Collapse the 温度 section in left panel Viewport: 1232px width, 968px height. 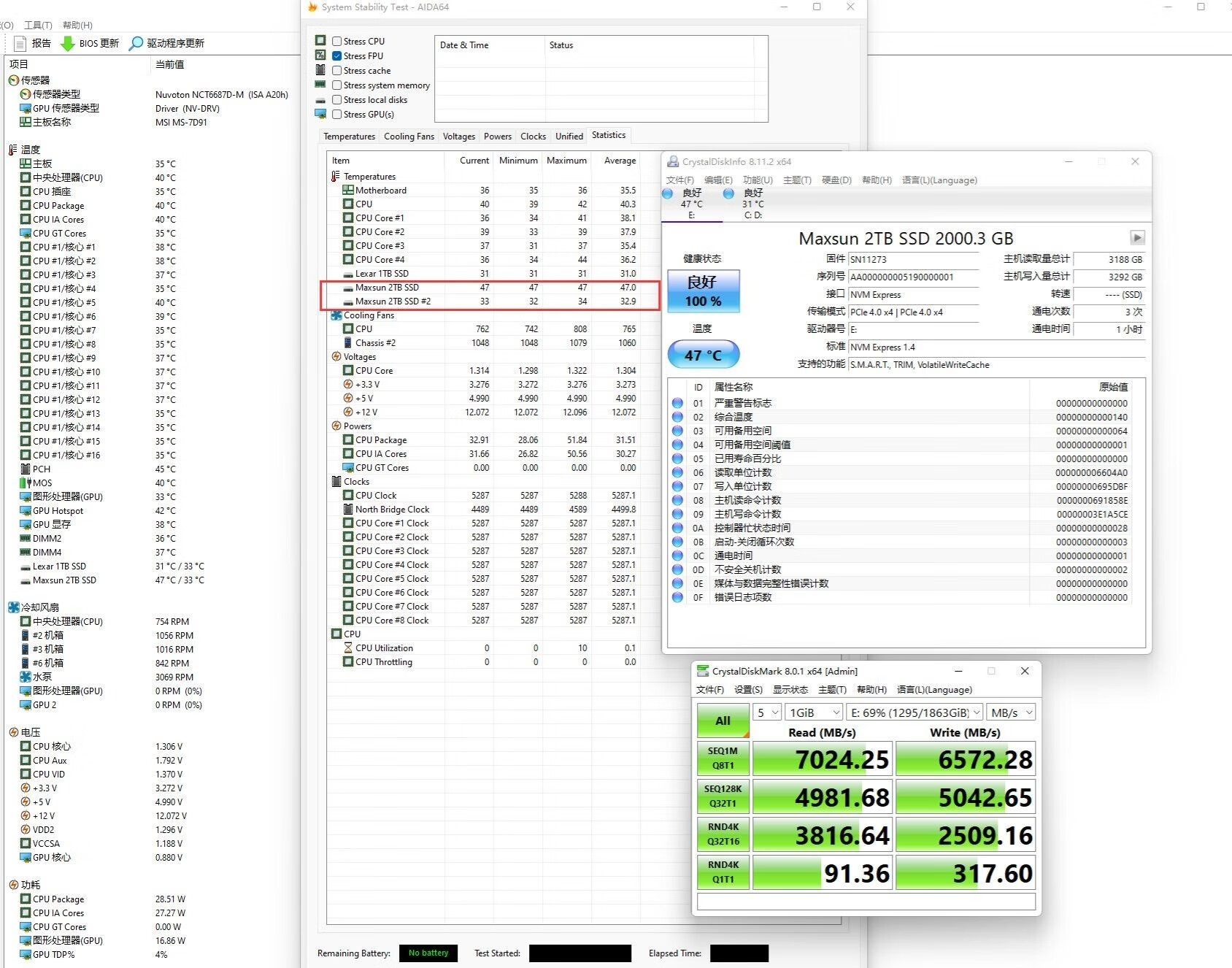click(12, 150)
